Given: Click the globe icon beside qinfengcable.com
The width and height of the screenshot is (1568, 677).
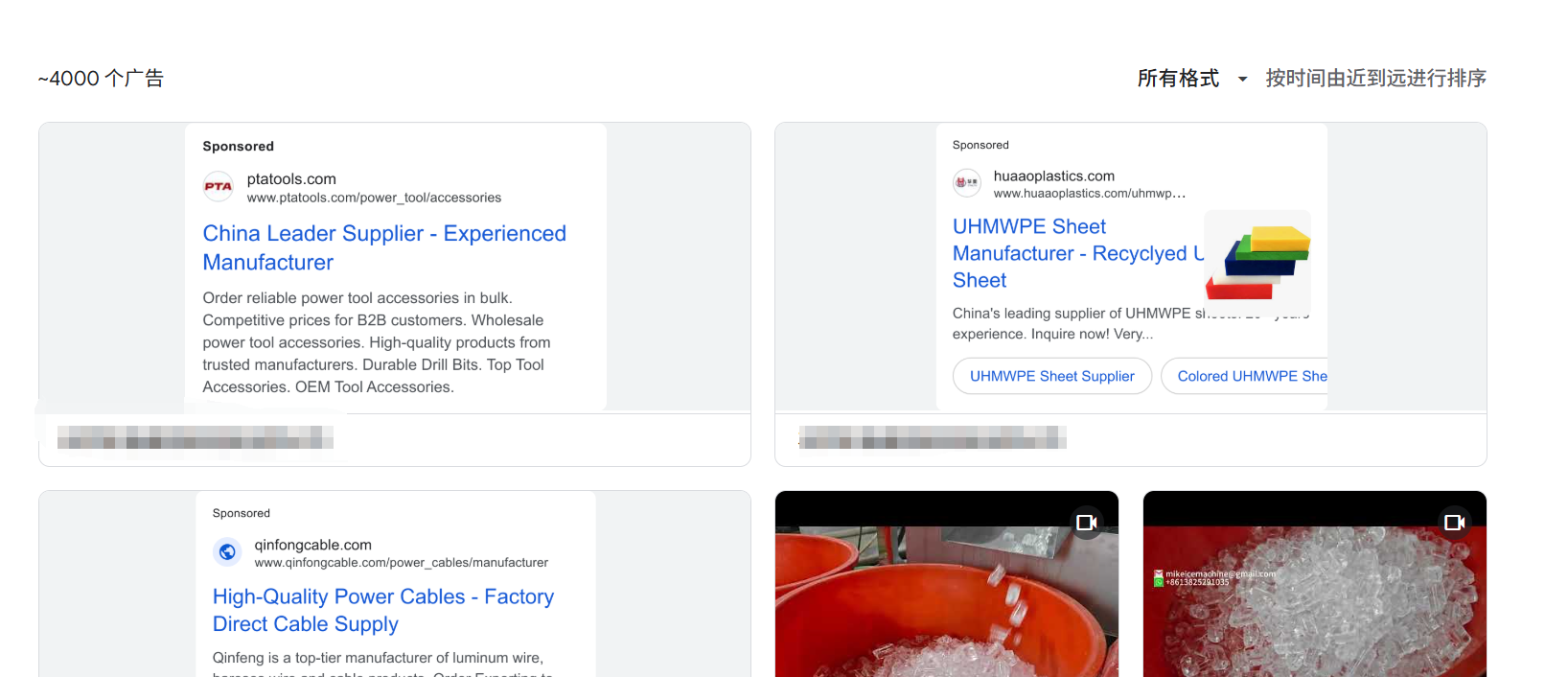Looking at the screenshot, I should point(227,551).
